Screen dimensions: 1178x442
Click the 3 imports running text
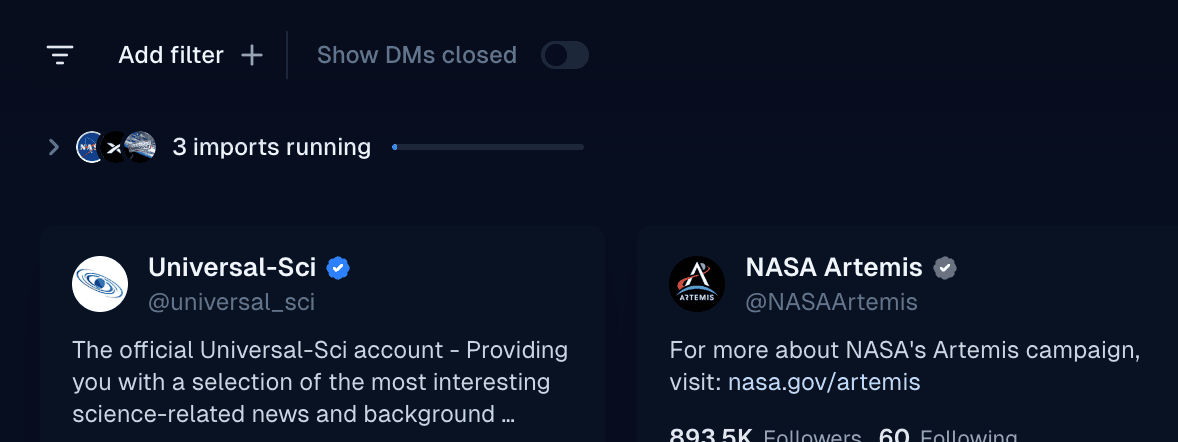tap(271, 148)
